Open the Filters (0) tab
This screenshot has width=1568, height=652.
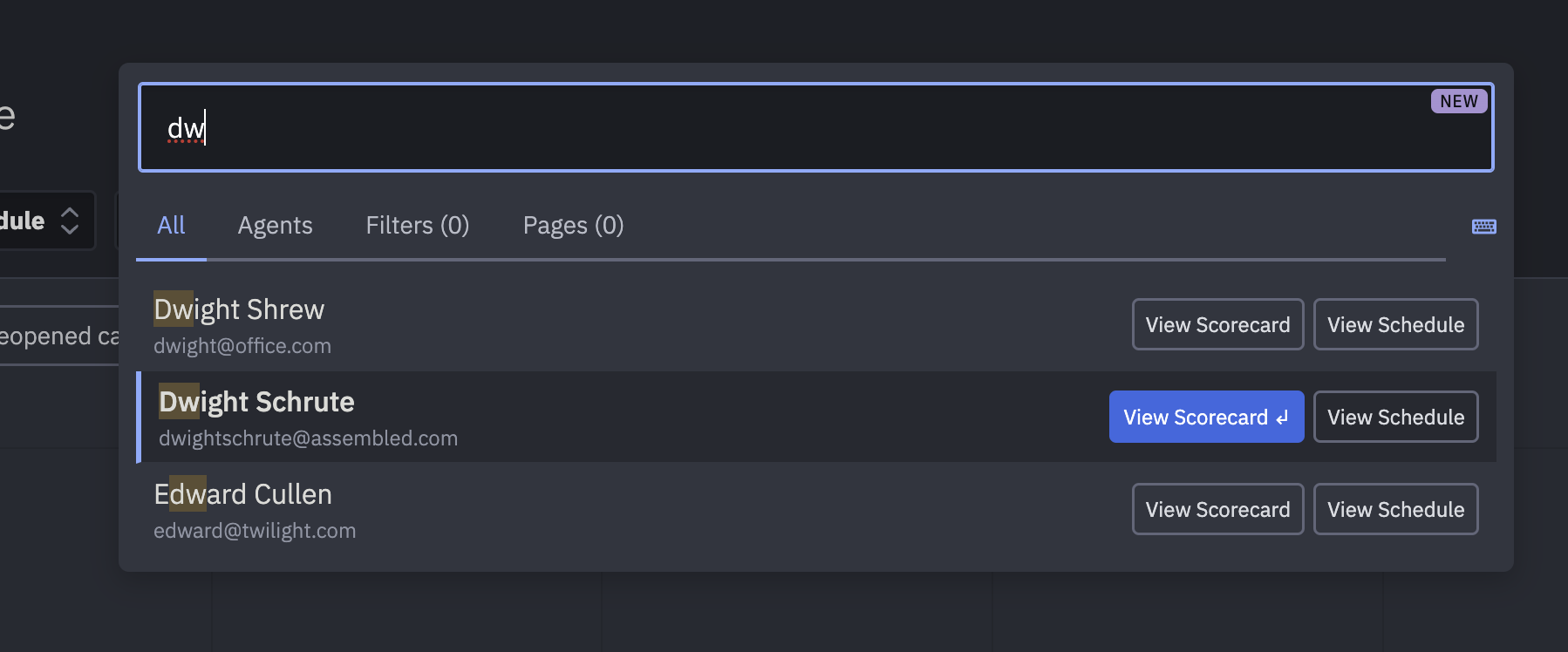click(x=418, y=226)
